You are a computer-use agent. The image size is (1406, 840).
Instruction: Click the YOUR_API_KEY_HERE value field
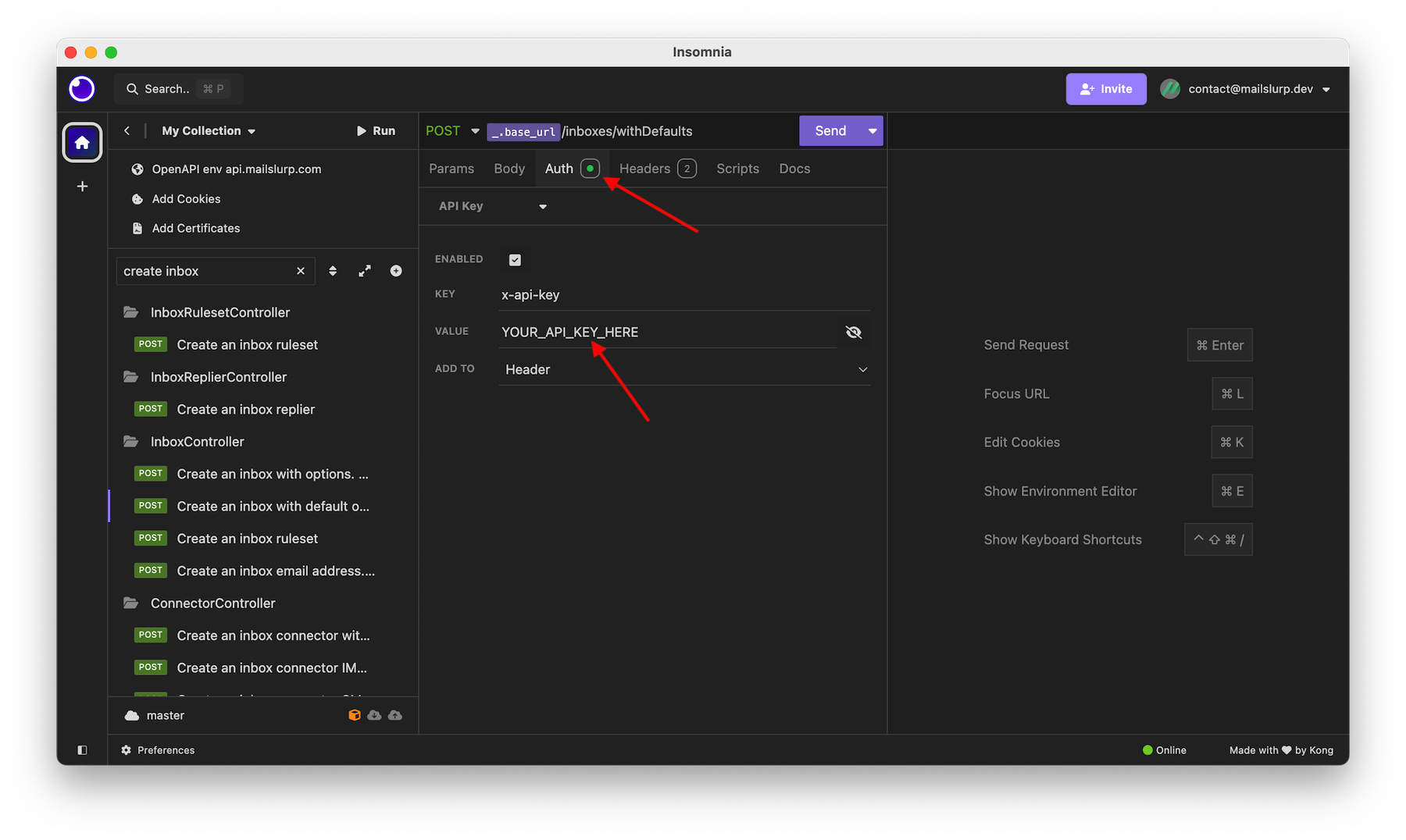668,333
